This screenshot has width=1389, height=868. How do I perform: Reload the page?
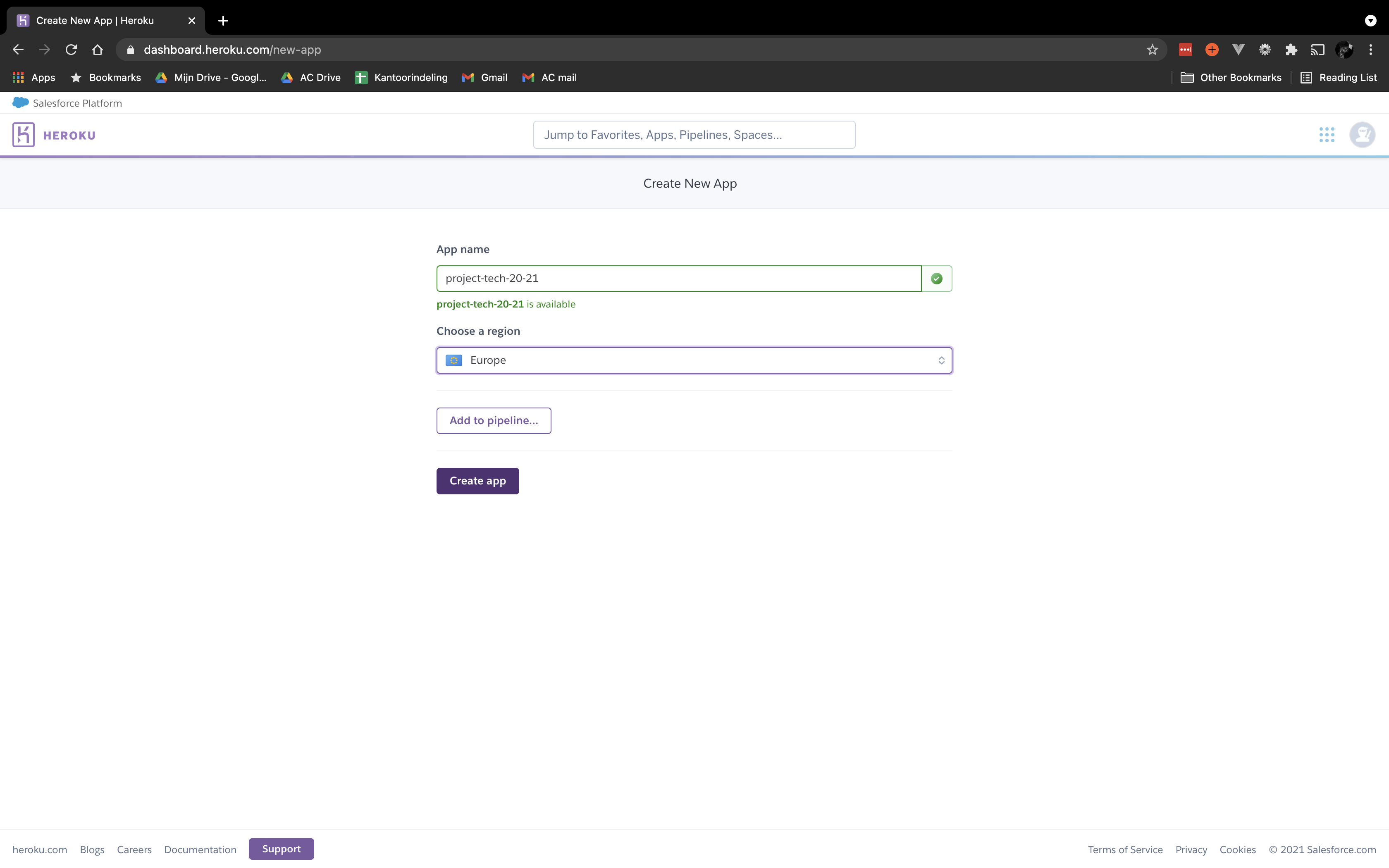point(71,49)
